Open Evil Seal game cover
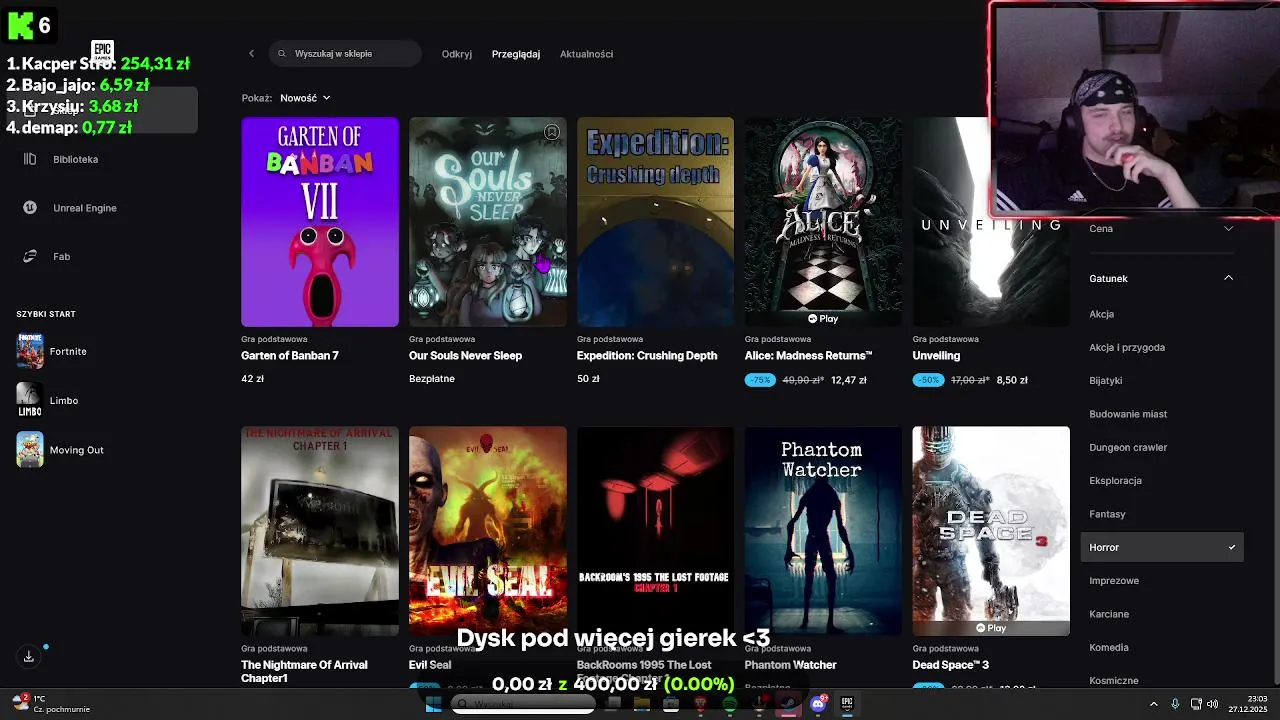Screen dimensions: 1280x720 tap(488, 531)
